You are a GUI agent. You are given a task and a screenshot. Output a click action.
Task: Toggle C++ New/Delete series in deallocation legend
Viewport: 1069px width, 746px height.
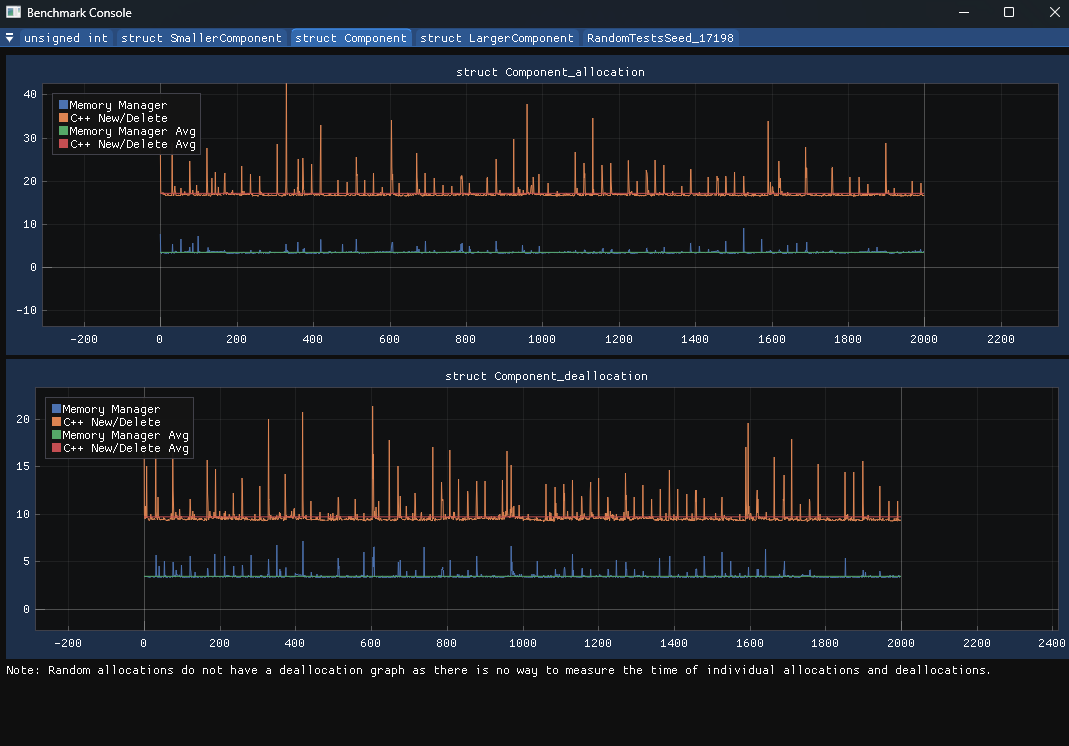coord(111,422)
